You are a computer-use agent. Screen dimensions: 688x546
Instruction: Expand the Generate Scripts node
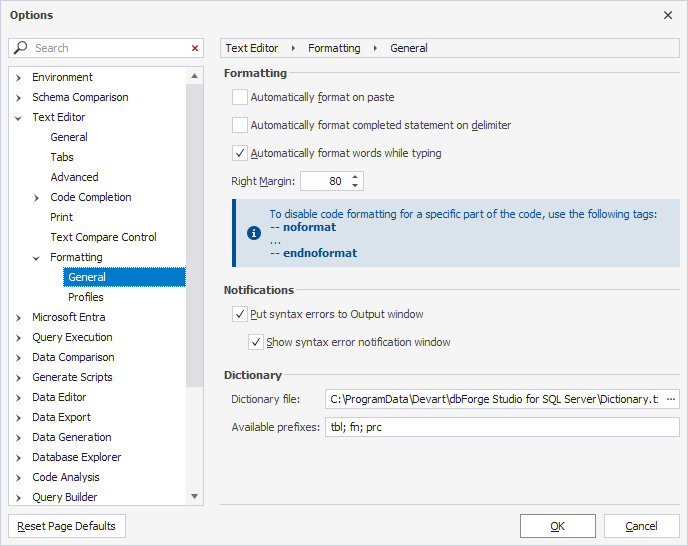(18, 378)
